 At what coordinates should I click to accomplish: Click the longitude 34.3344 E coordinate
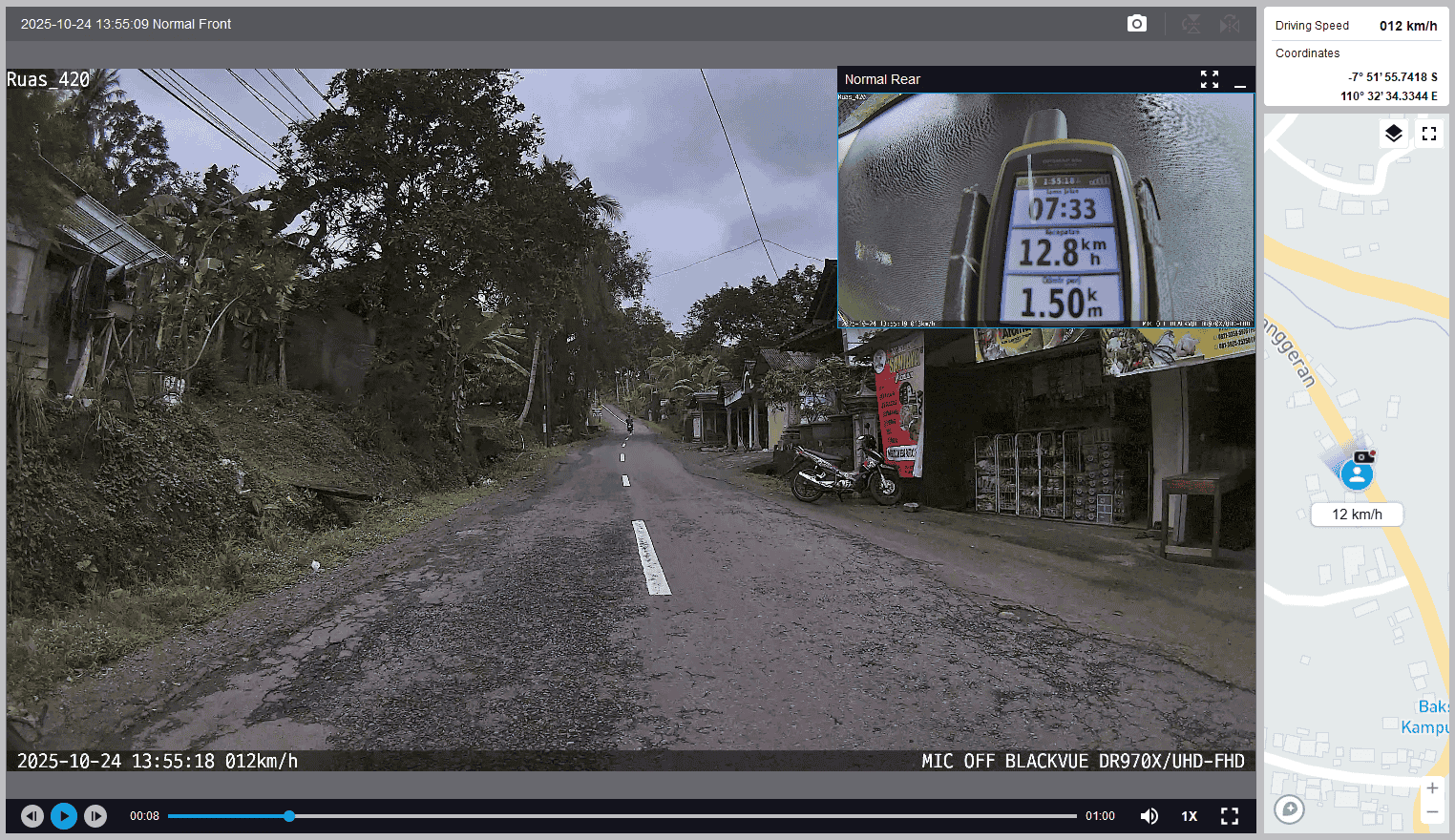(1389, 96)
